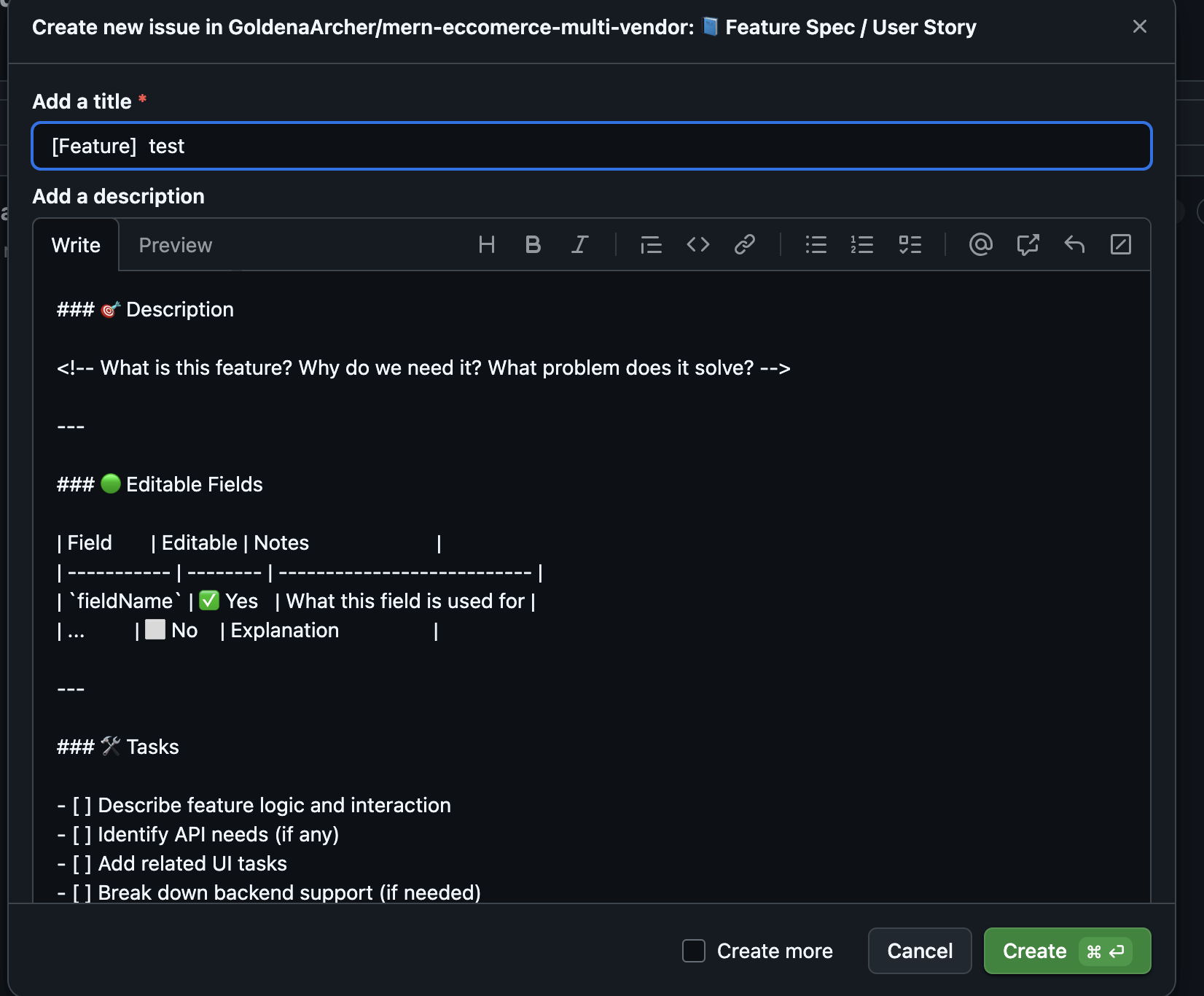Add a link using the chain icon
Viewport: 1204px width, 996px height.
click(744, 245)
